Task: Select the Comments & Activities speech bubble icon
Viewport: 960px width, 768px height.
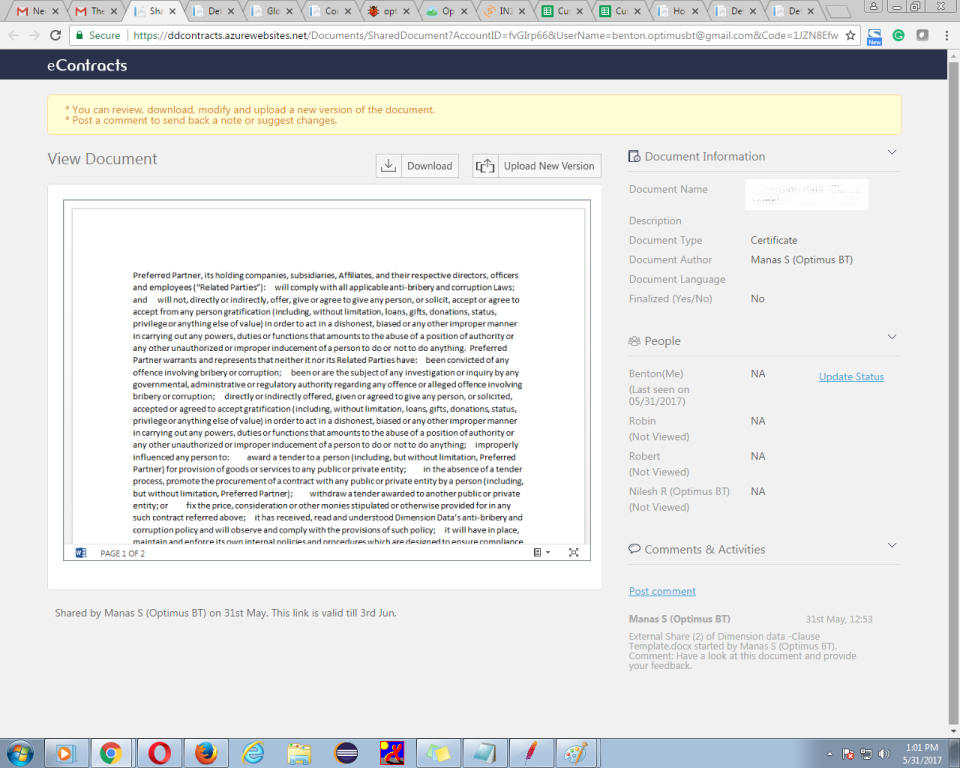Action: coord(634,549)
